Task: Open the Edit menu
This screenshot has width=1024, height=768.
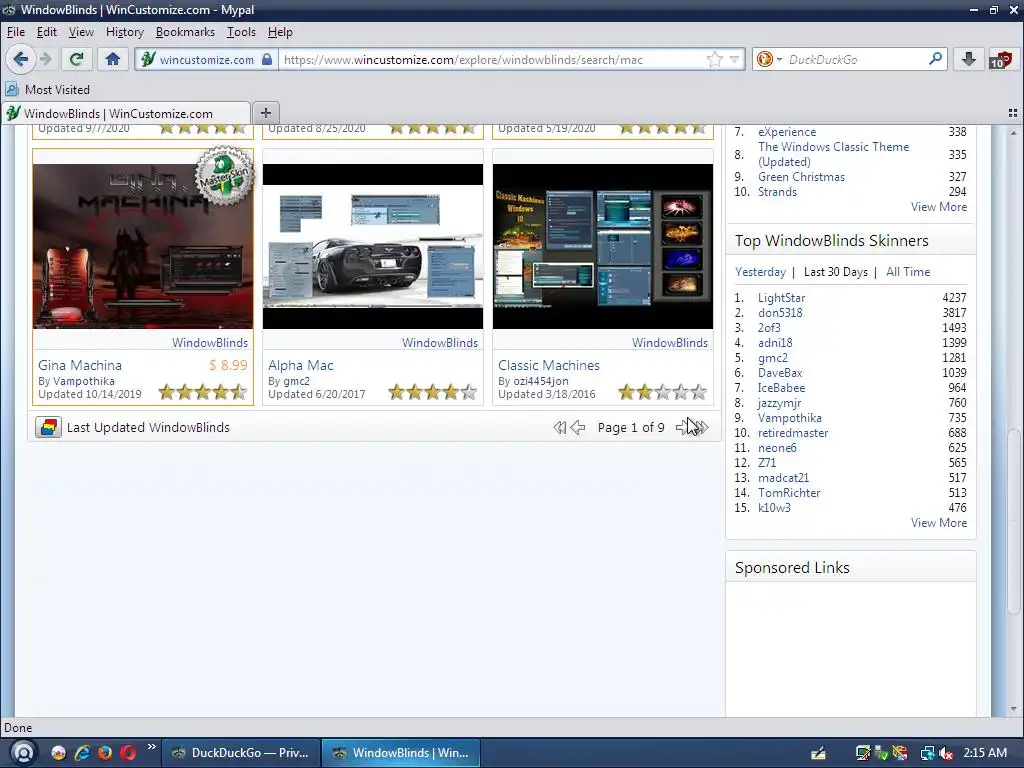Action: (x=46, y=32)
